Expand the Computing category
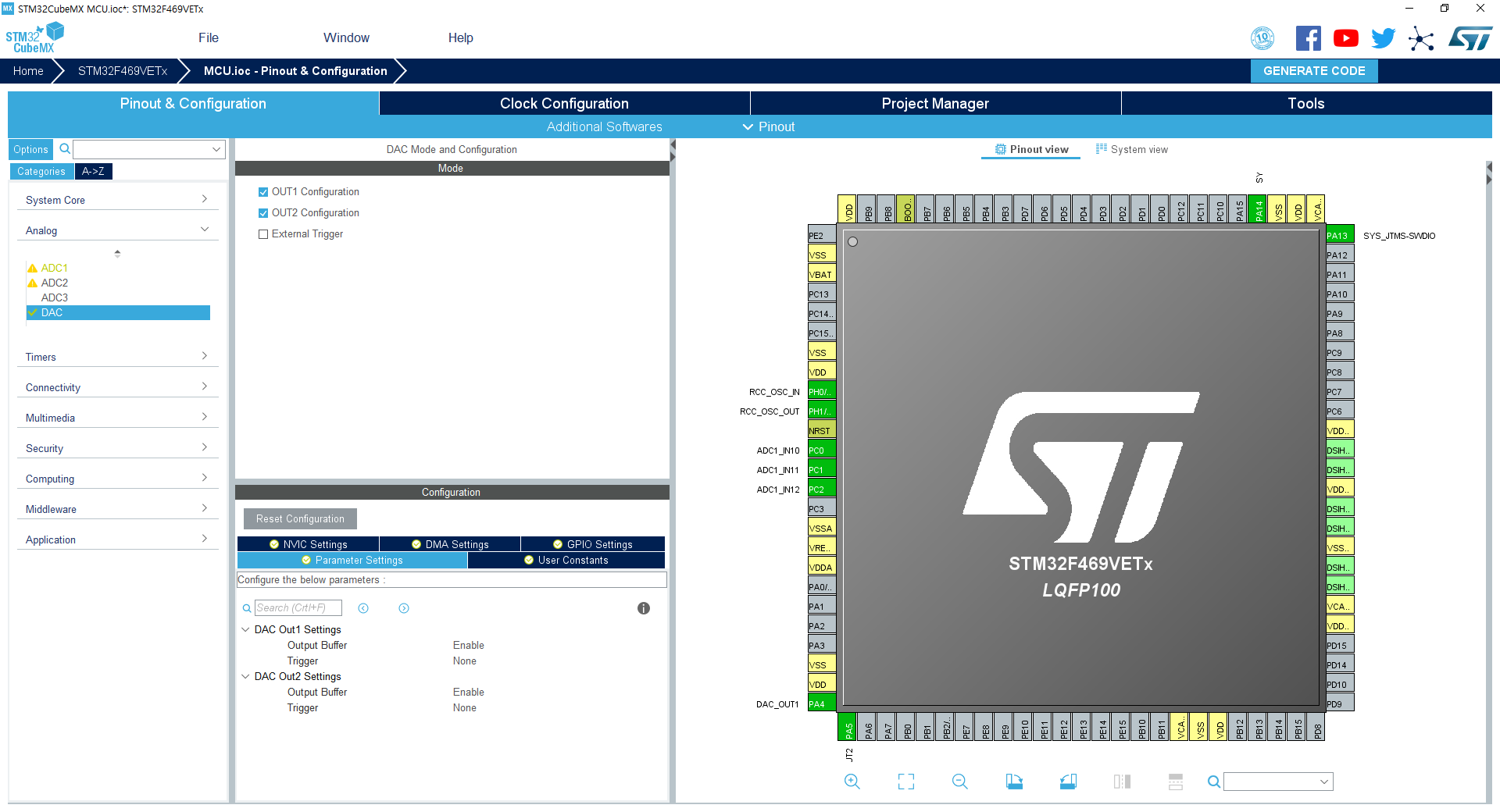 pos(117,479)
